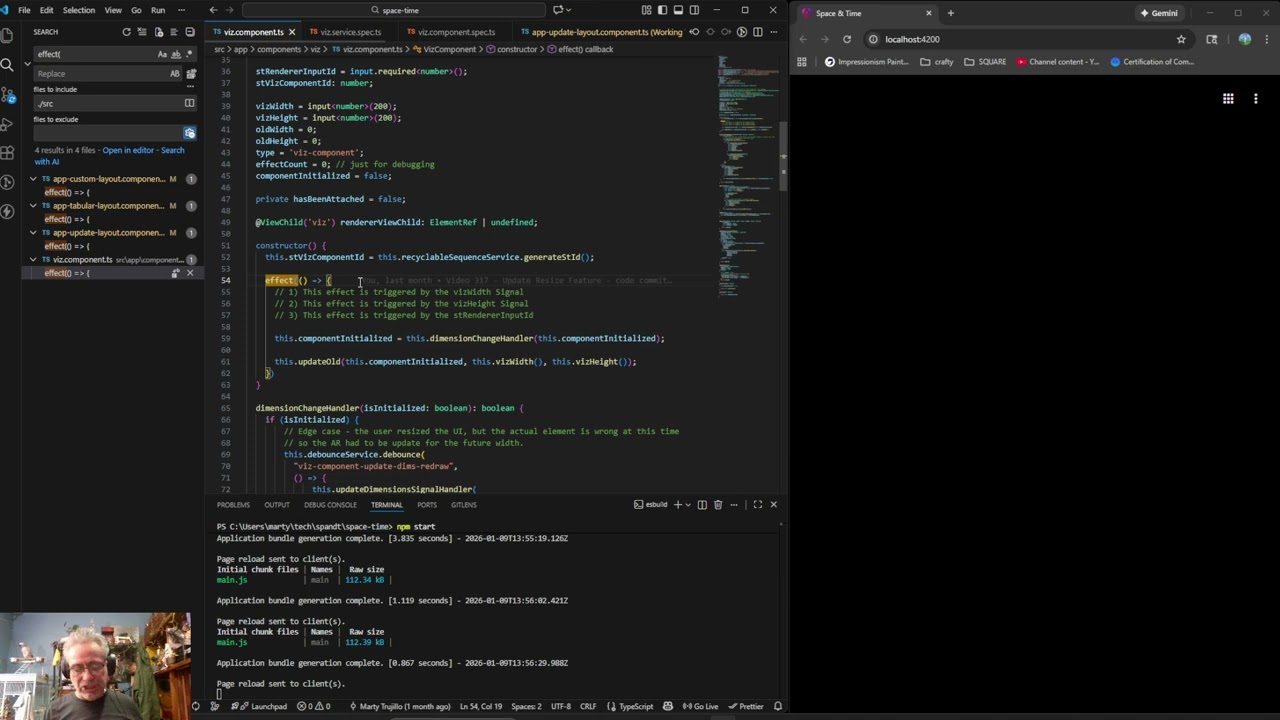Toggle Match Whole Word in search box
Image resolution: width=1280 pixels, height=720 pixels.
pyautogui.click(x=176, y=54)
